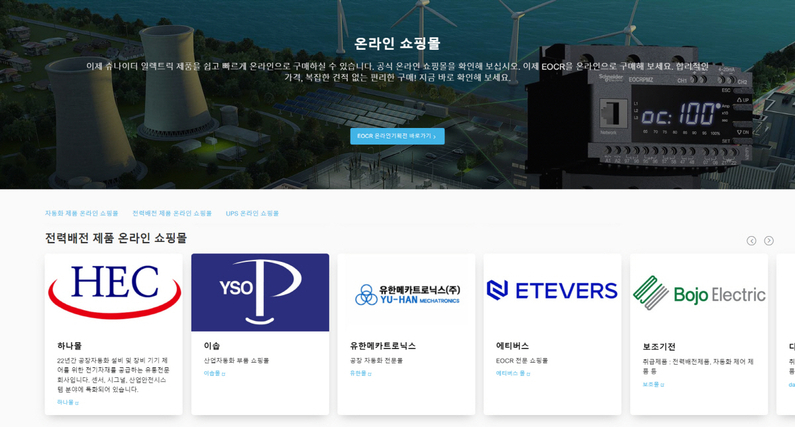Click the 보조기전 card title
Screen dimensions: 795x427
pos(659,347)
